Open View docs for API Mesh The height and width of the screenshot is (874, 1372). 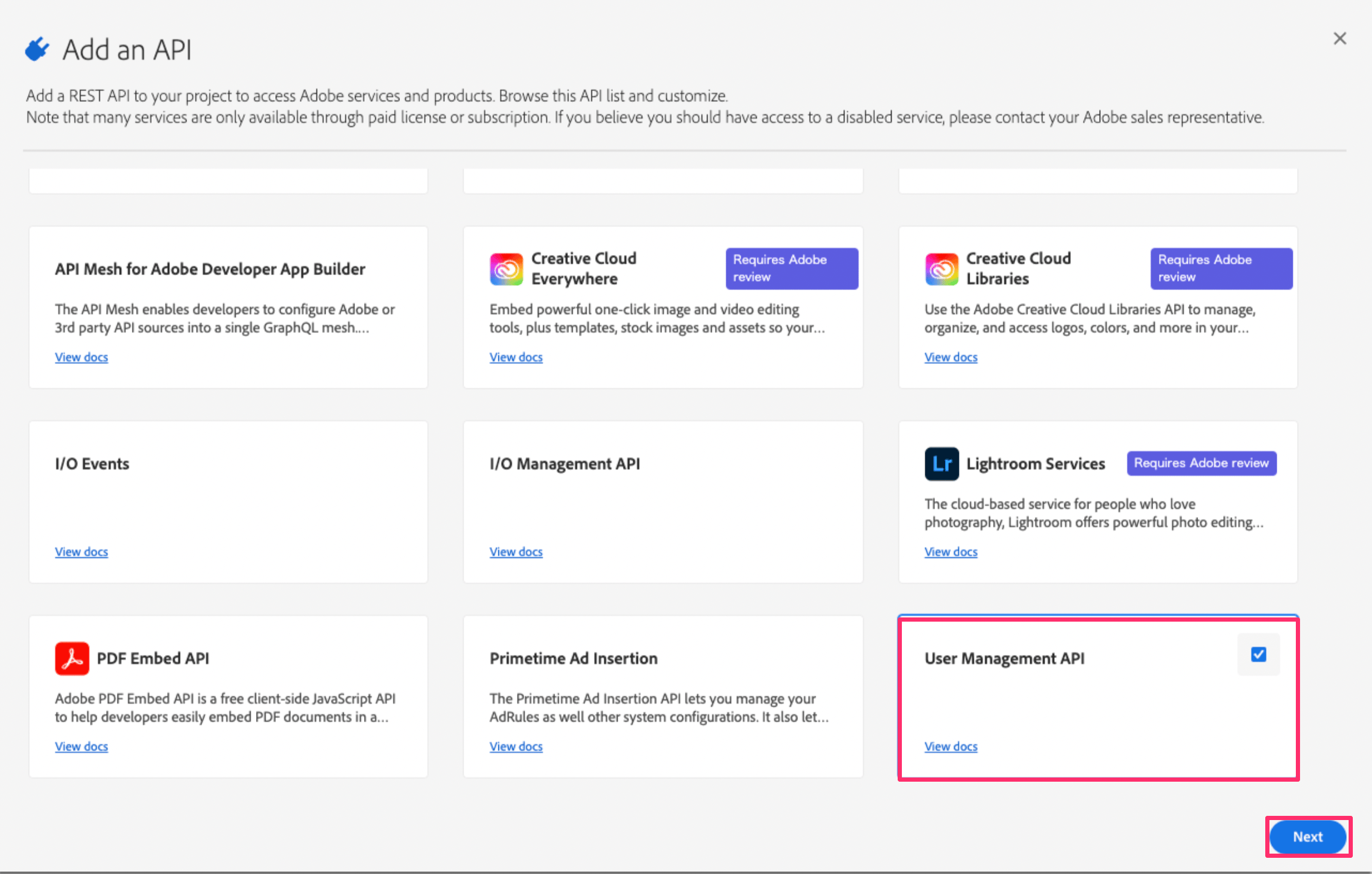pyautogui.click(x=82, y=357)
